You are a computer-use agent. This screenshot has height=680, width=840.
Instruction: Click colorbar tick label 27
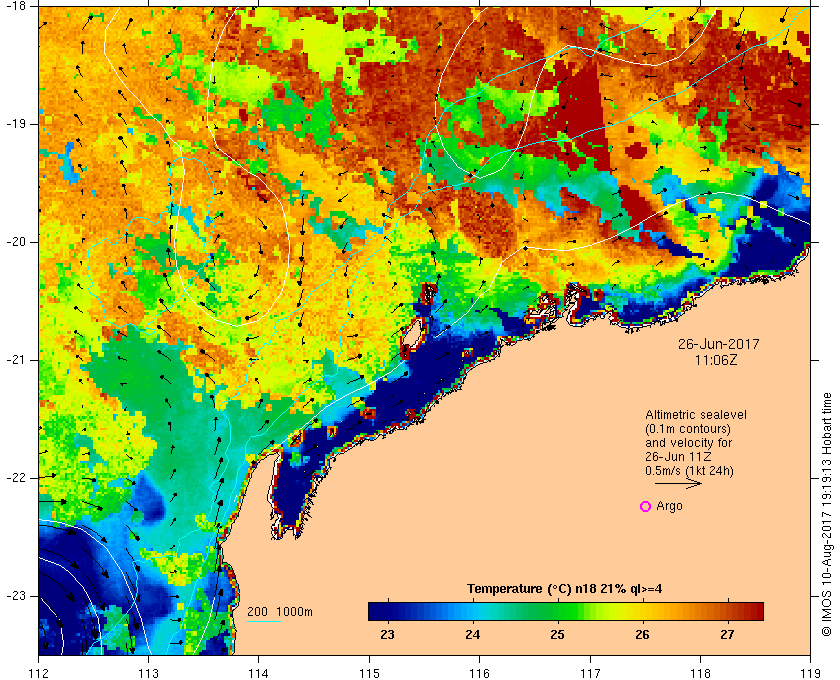pos(727,635)
